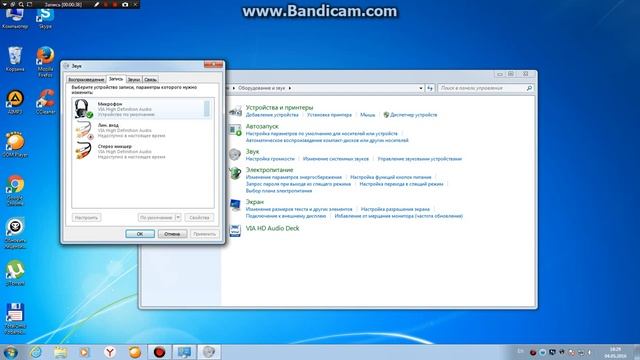Expand the По умолчанию dropdown arrow
Screen dimensions: 640x360
point(178,218)
